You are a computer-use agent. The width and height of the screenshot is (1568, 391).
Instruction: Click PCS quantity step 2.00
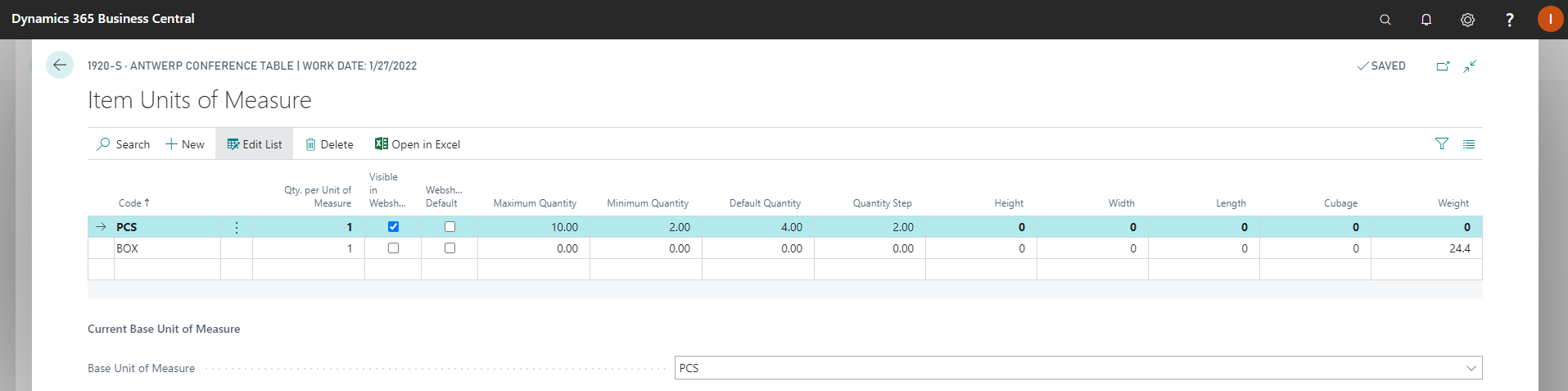tap(870, 227)
